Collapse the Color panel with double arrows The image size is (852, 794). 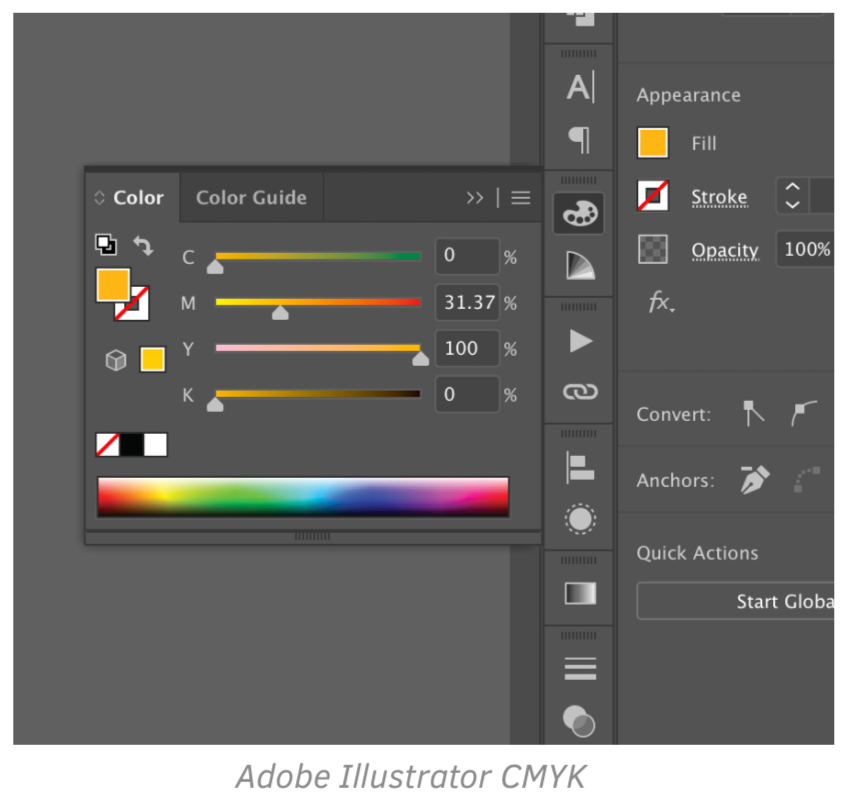[474, 198]
